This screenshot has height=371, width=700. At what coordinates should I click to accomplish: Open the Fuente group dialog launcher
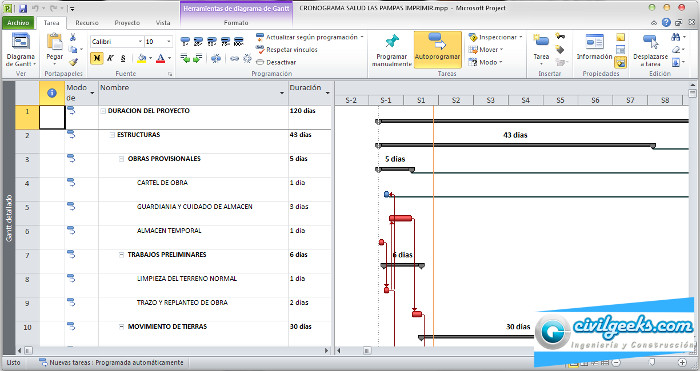pyautogui.click(x=170, y=75)
